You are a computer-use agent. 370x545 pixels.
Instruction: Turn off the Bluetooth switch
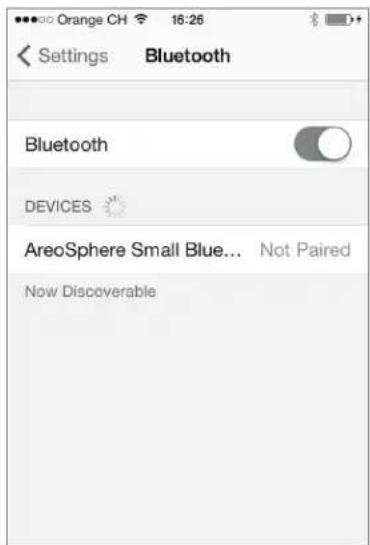322,144
